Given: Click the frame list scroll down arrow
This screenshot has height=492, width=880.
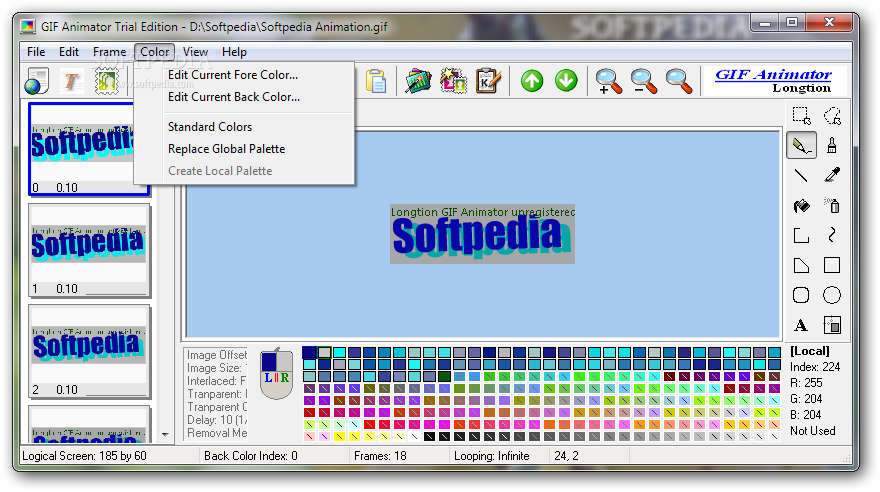Looking at the screenshot, I should (x=165, y=434).
